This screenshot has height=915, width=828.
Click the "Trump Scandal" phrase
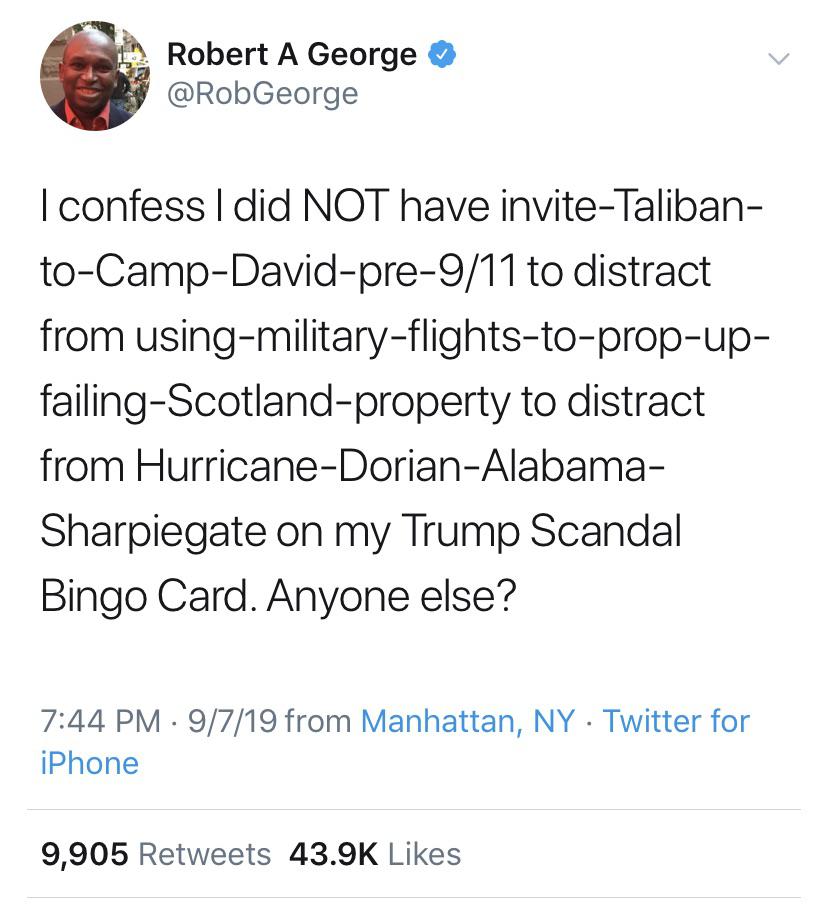541,531
